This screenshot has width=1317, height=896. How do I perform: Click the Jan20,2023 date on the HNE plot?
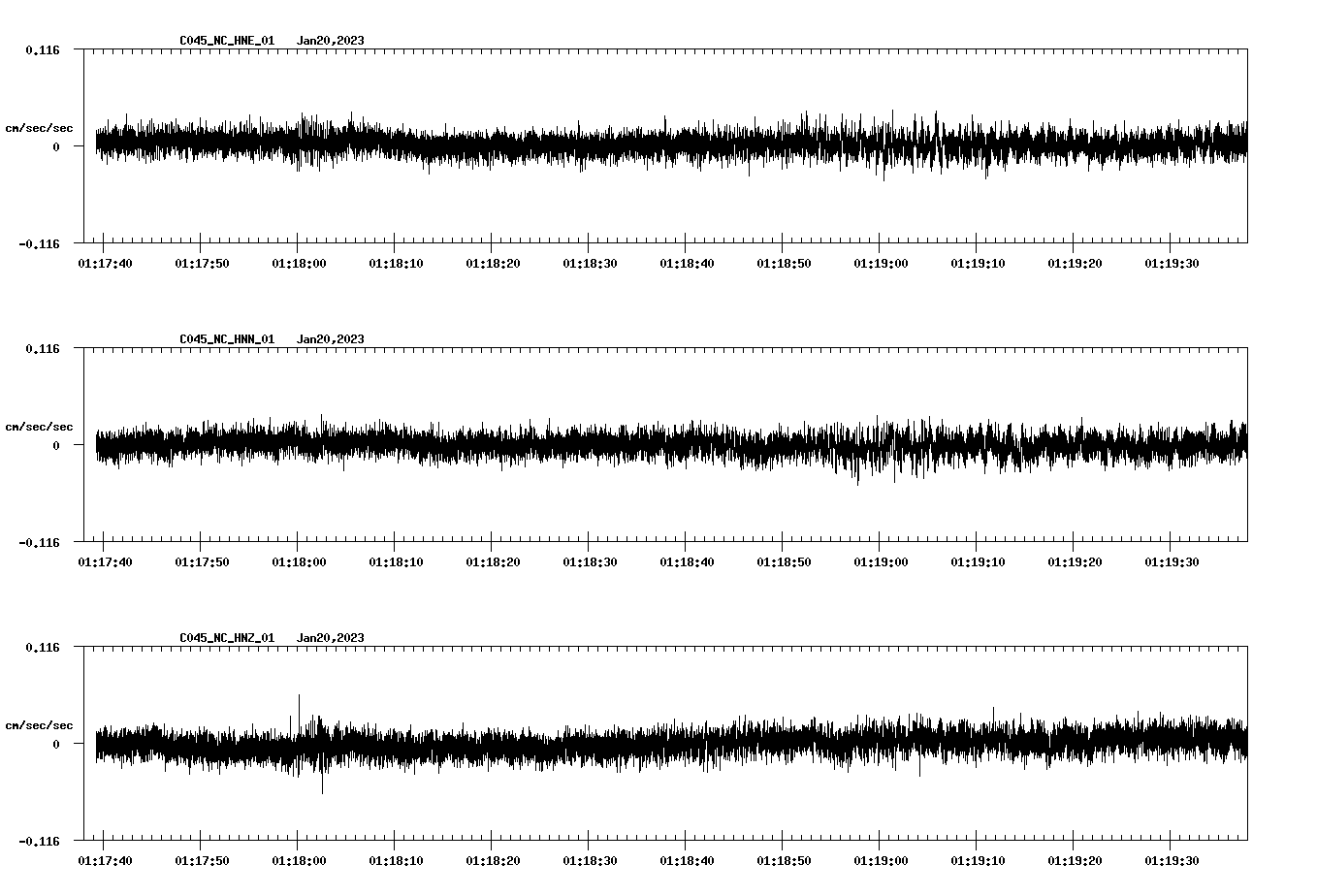[330, 41]
